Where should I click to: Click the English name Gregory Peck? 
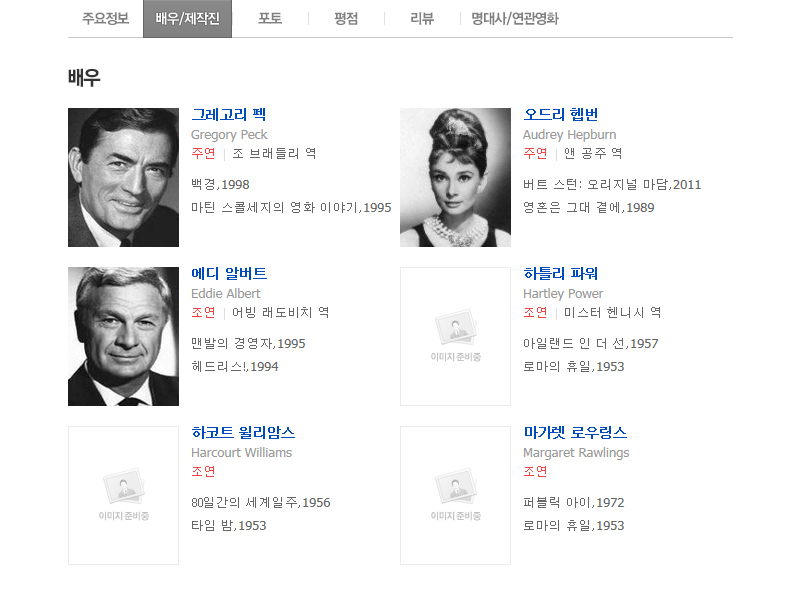point(229,135)
